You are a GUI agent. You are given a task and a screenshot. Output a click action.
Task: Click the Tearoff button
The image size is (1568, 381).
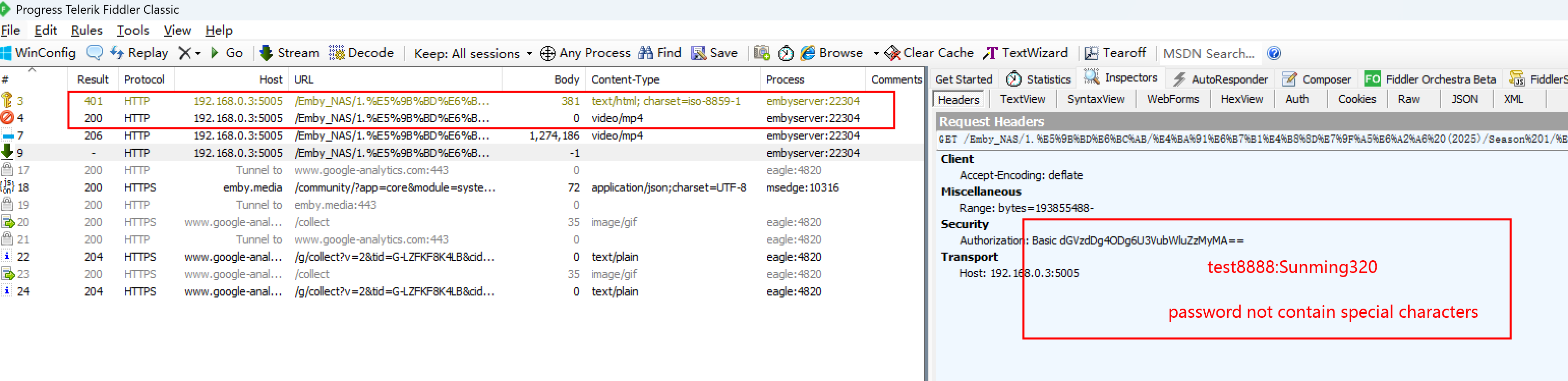(1116, 53)
